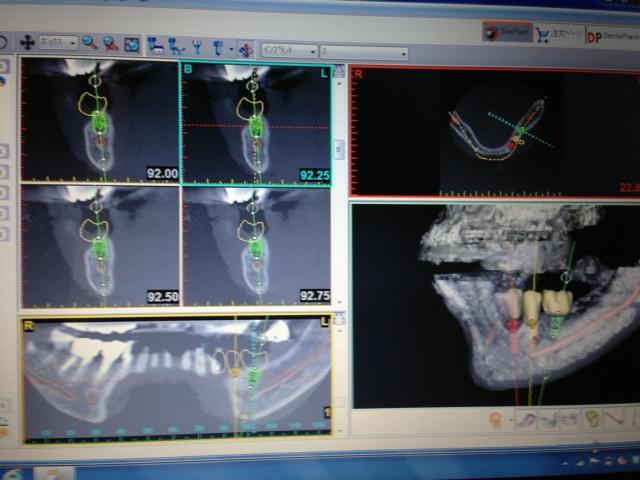
Task: Toggle the red nerve line icon below 3D view
Action: (613, 417)
